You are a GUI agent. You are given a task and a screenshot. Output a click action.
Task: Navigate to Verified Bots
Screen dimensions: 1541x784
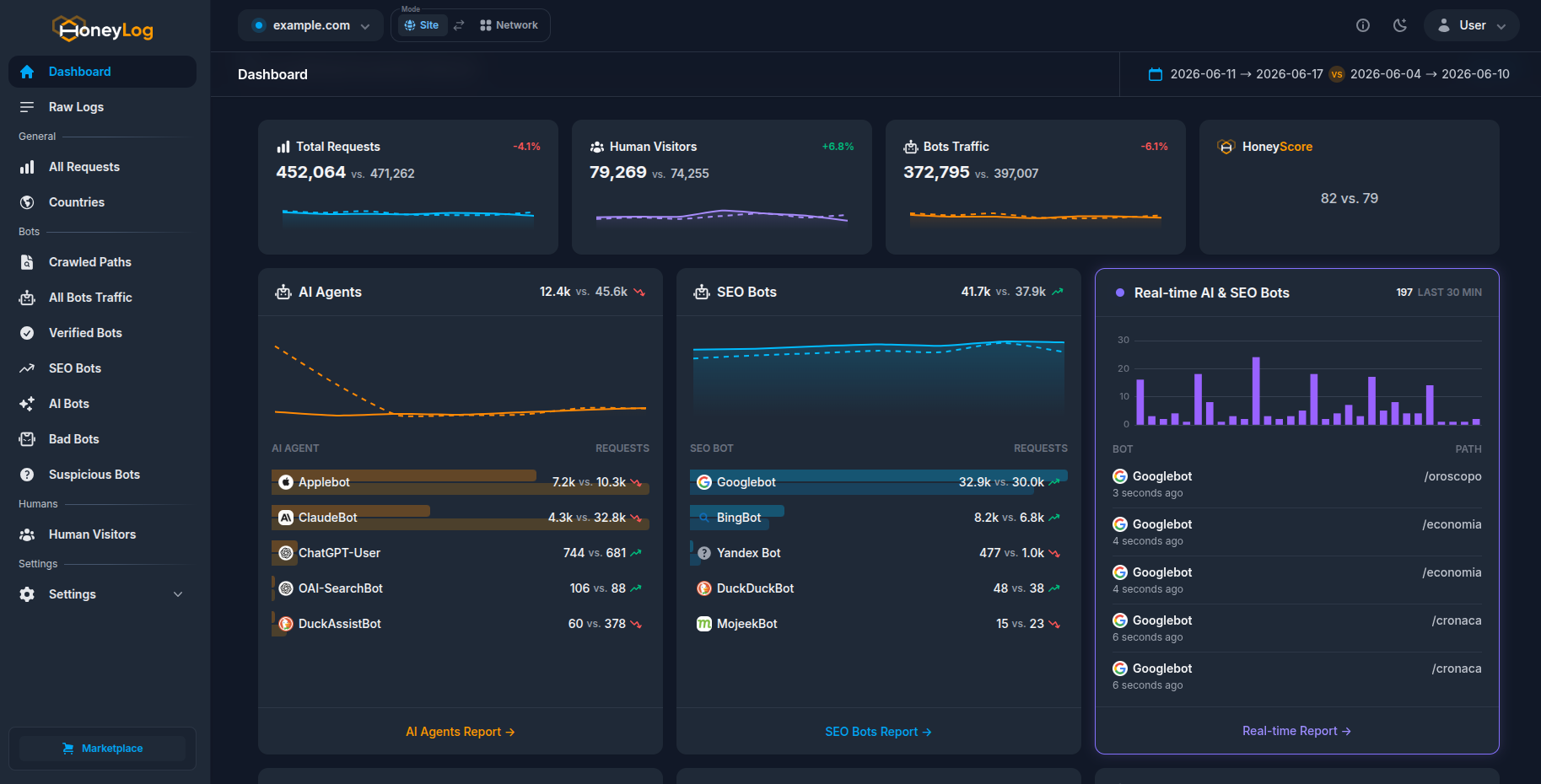tap(102, 333)
